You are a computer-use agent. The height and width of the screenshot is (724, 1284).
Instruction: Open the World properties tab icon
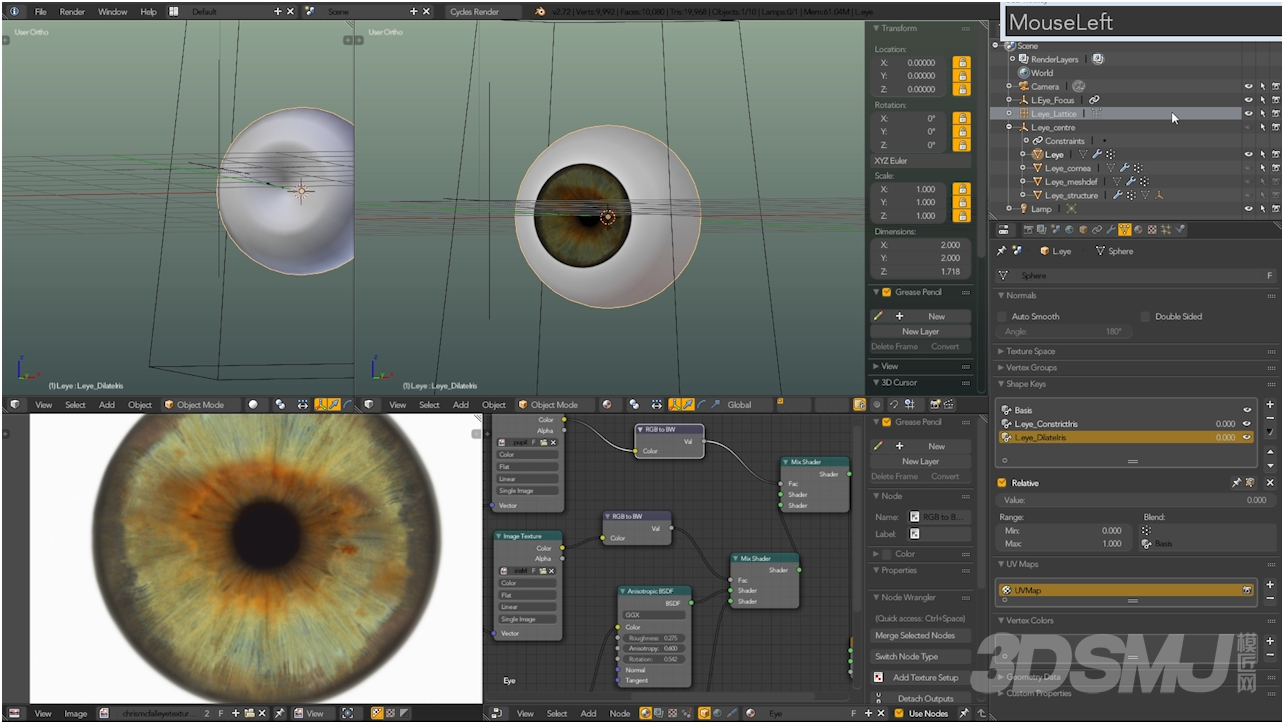click(1069, 229)
